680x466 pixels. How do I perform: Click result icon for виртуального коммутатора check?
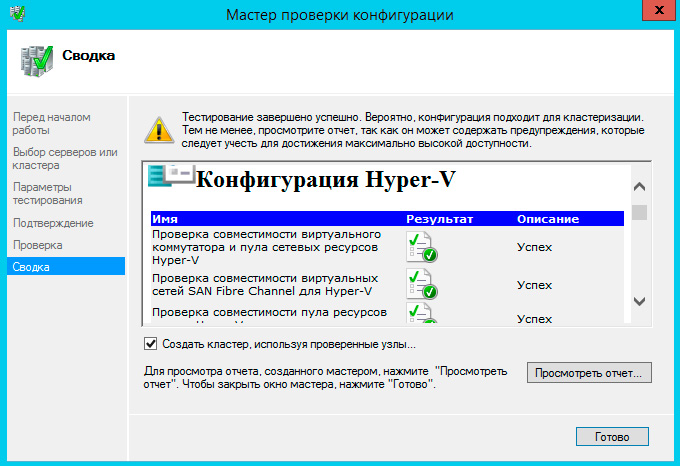click(422, 247)
